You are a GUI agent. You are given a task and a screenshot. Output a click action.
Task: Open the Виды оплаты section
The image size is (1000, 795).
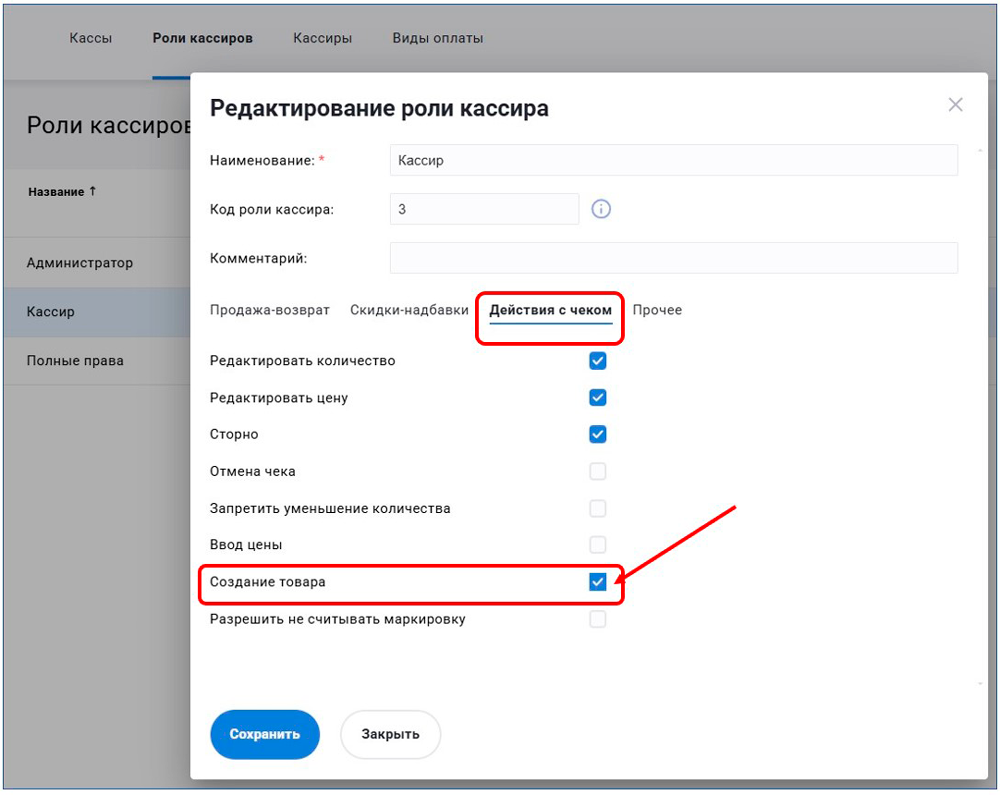tap(437, 38)
